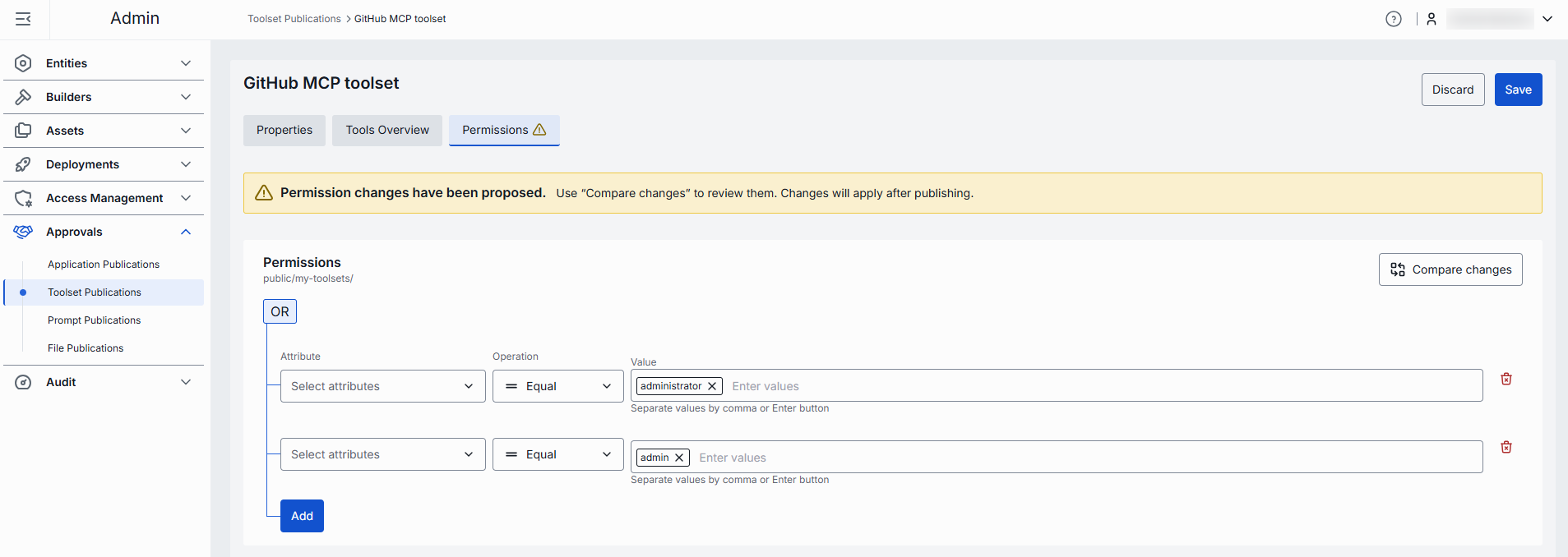Open second row Equal operation dropdown

click(x=557, y=454)
